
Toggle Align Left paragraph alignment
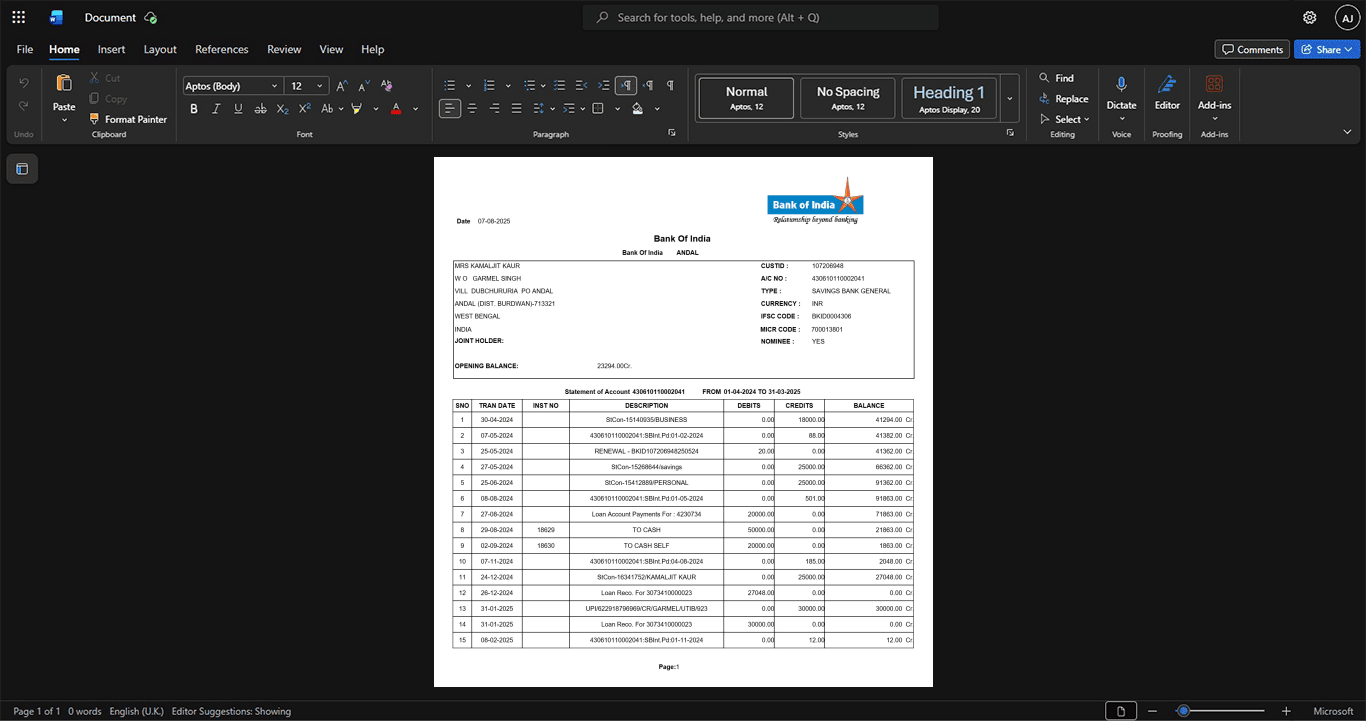coord(450,108)
